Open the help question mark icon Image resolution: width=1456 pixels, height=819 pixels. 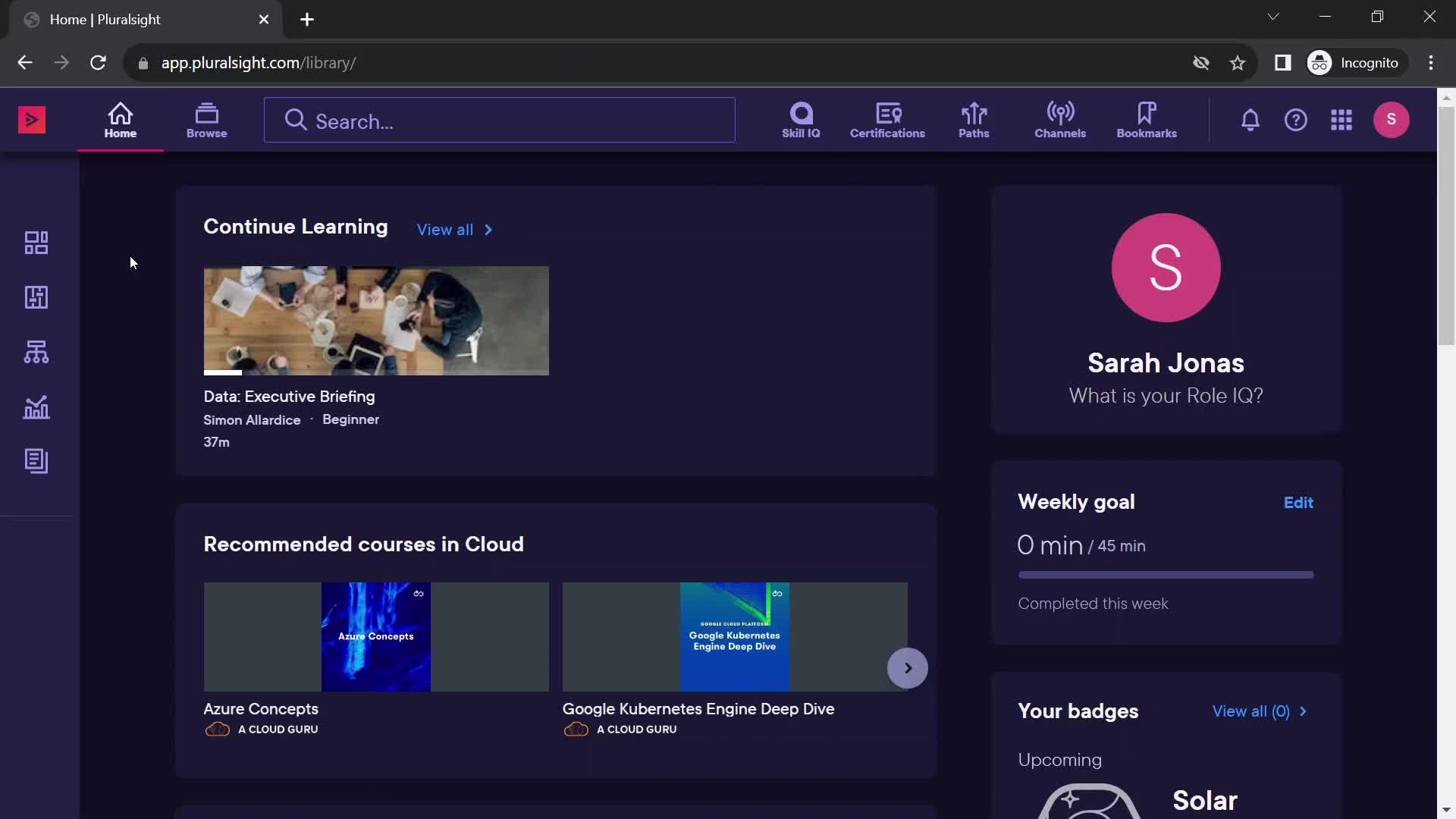(1296, 120)
